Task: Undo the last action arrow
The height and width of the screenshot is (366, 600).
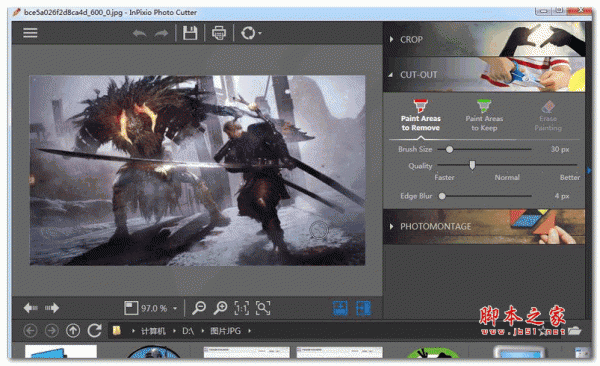Action: coord(139,34)
